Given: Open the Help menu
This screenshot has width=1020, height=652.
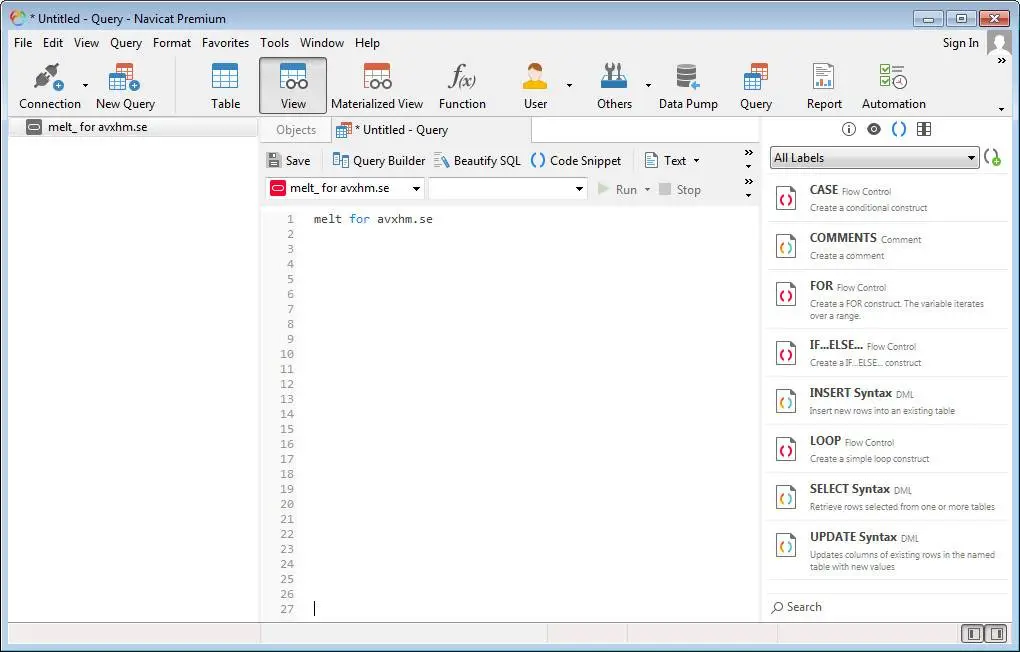Looking at the screenshot, I should click(x=367, y=43).
